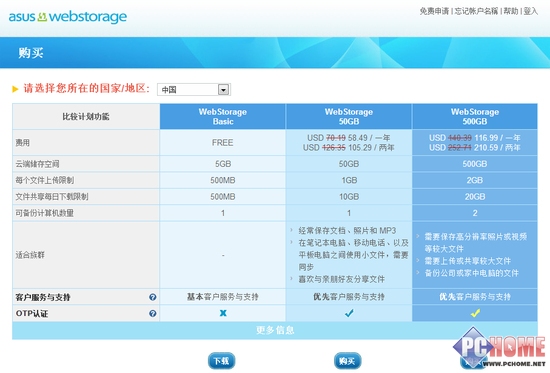This screenshot has width=550, height=373.
Task: Click the 云端储存空间 row label
Action: tap(37, 164)
